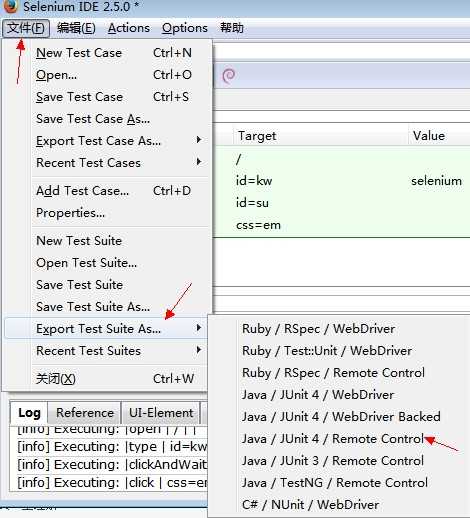The image size is (470, 518).
Task: Open the 文件(F) menu
Action: 26,28
